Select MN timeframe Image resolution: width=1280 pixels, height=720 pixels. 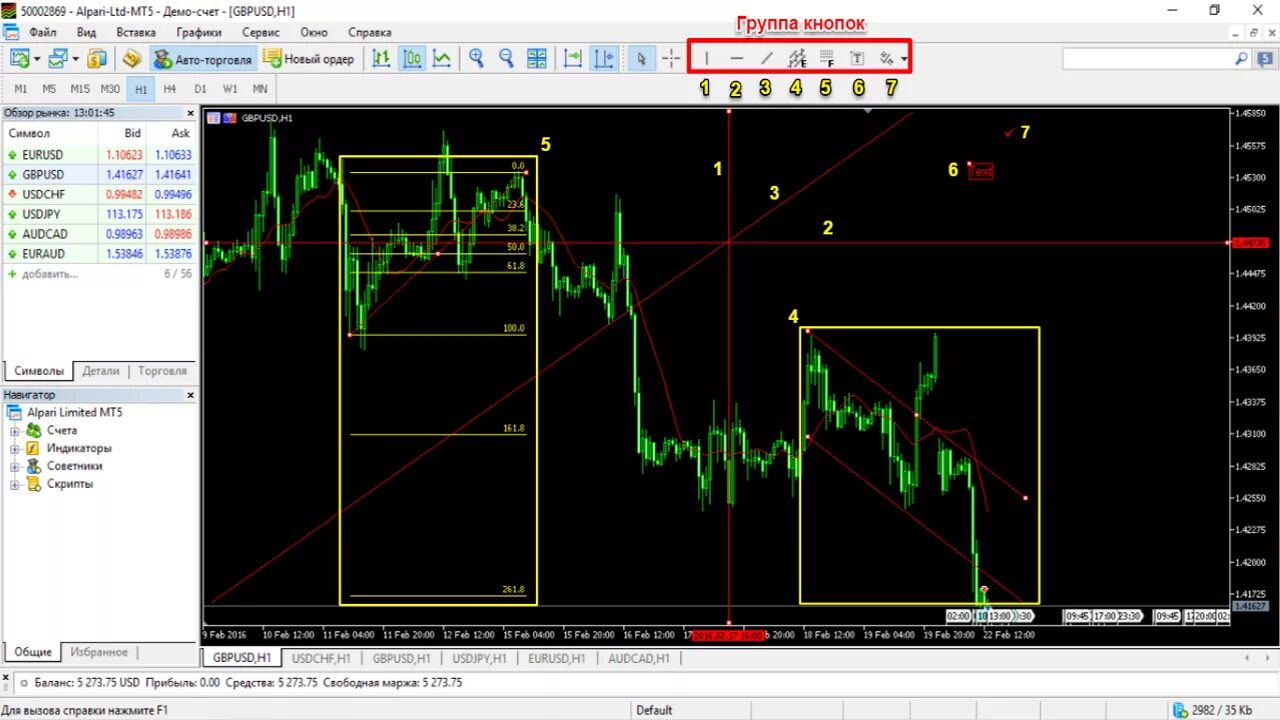click(x=260, y=89)
